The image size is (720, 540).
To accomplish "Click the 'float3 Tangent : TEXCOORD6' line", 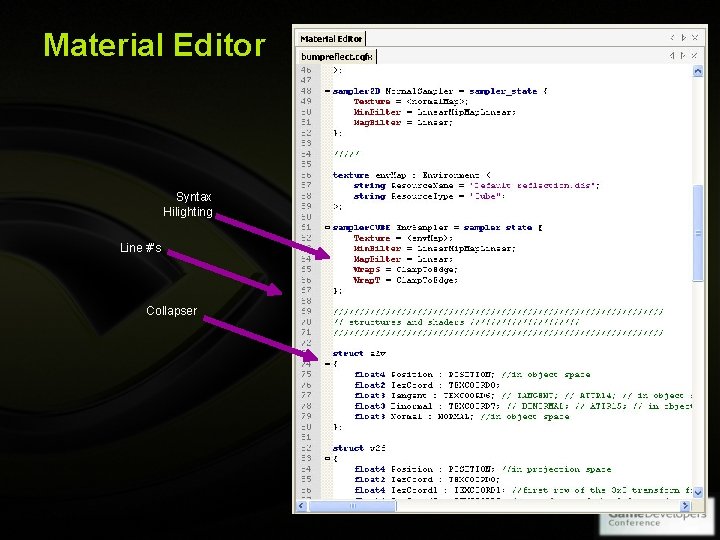I will tap(523, 395).
